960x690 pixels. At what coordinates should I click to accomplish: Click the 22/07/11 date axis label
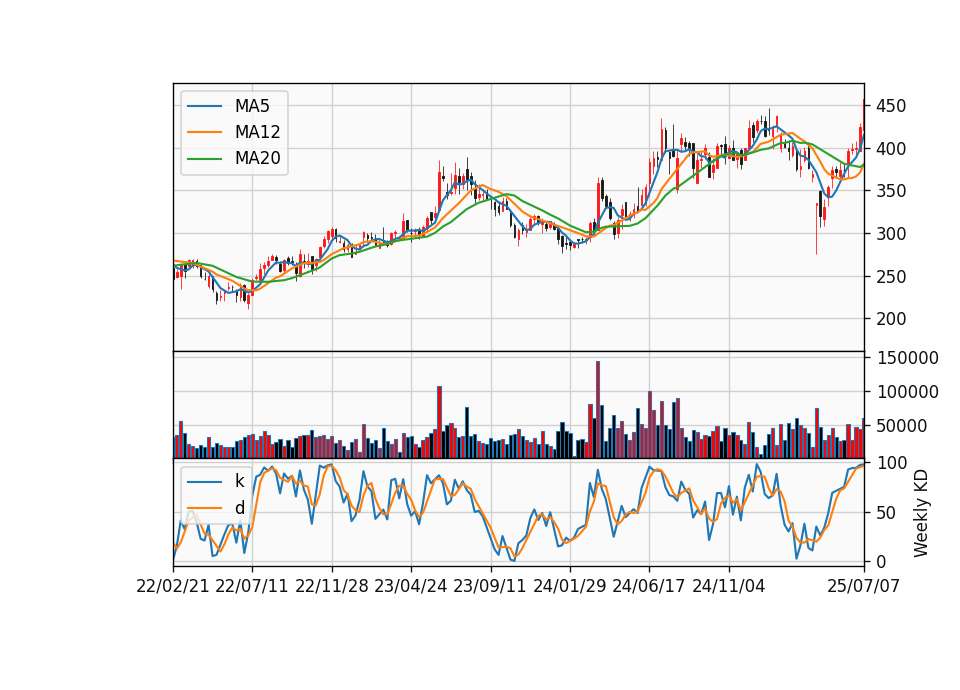(x=252, y=586)
